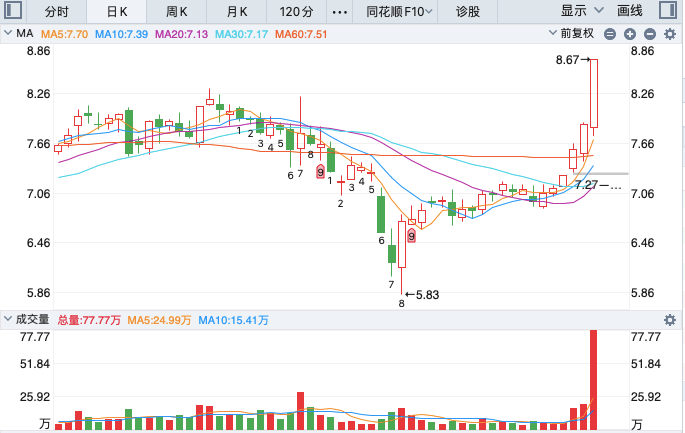Toggle the left sidebar panel icon
The height and width of the screenshot is (433, 685).
(x=13, y=10)
